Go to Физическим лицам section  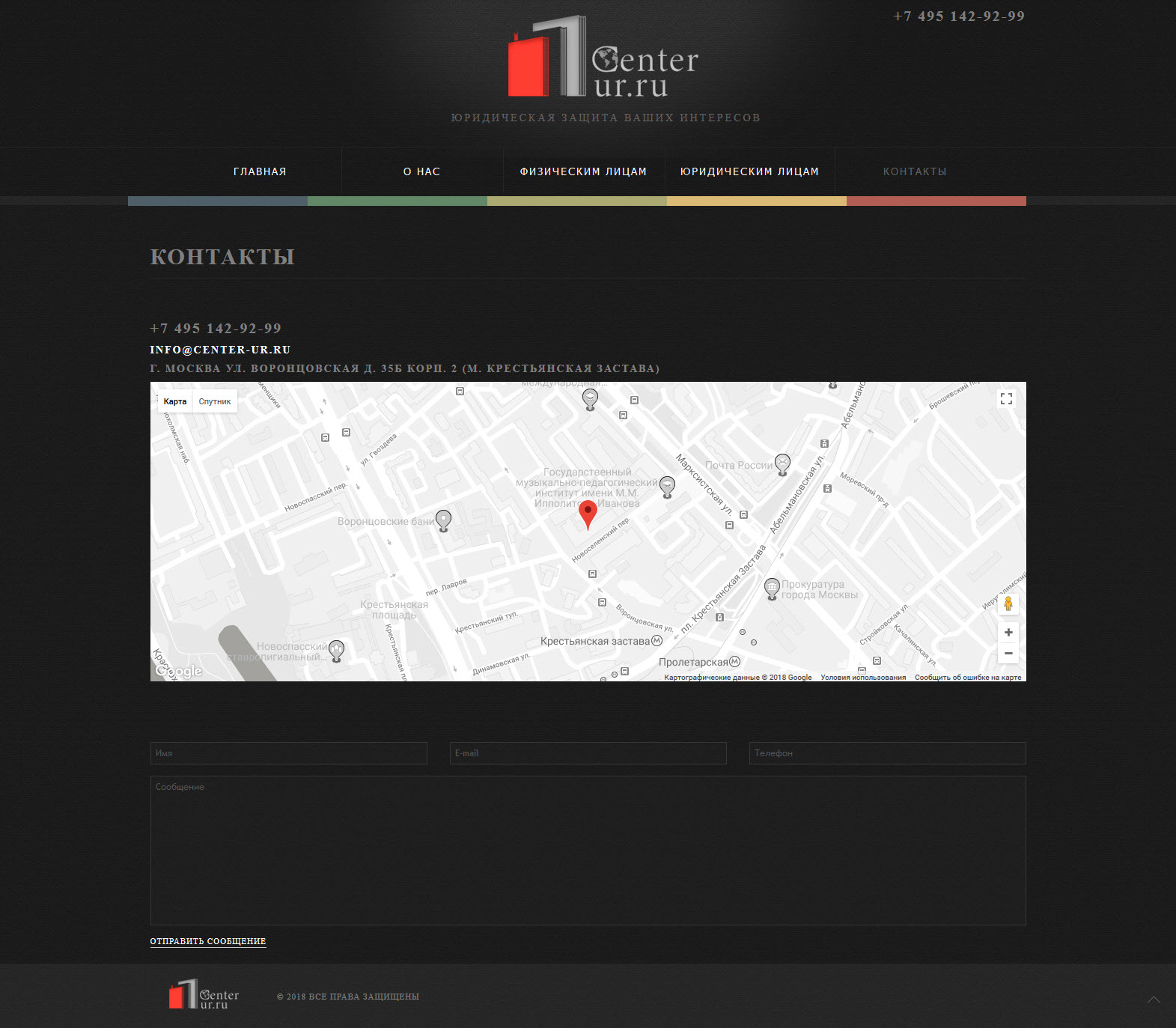583,171
